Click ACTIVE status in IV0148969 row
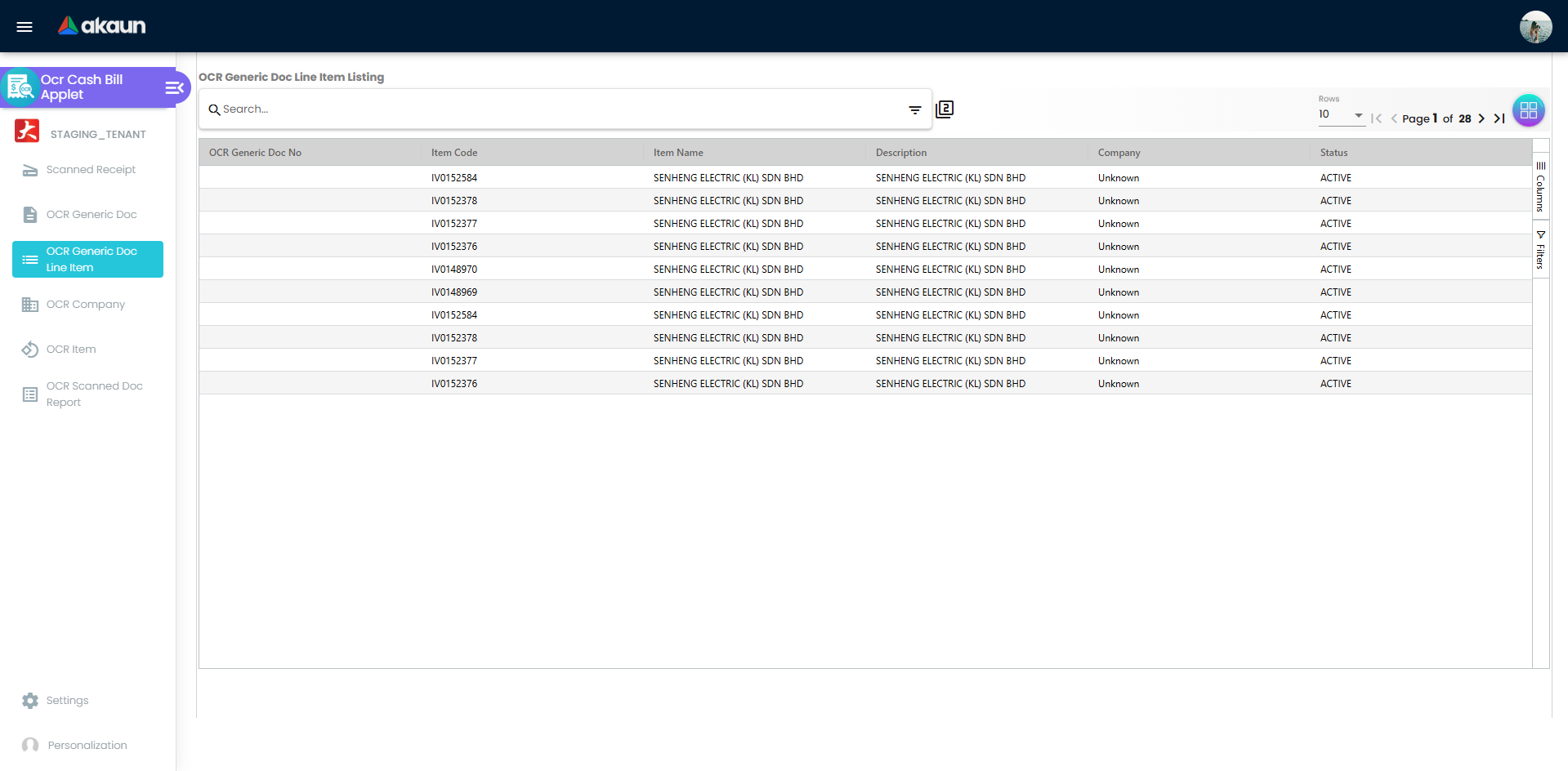Image resolution: width=1568 pixels, height=771 pixels. [1336, 292]
